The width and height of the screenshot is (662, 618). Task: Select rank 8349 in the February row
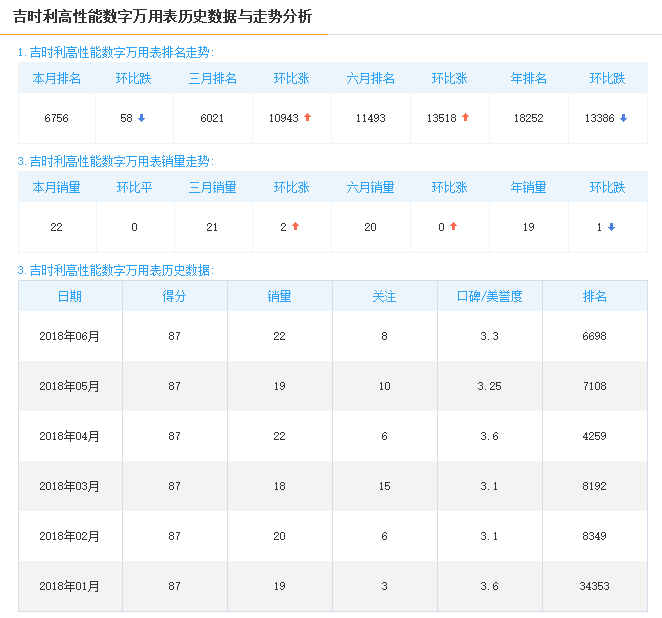tap(594, 536)
